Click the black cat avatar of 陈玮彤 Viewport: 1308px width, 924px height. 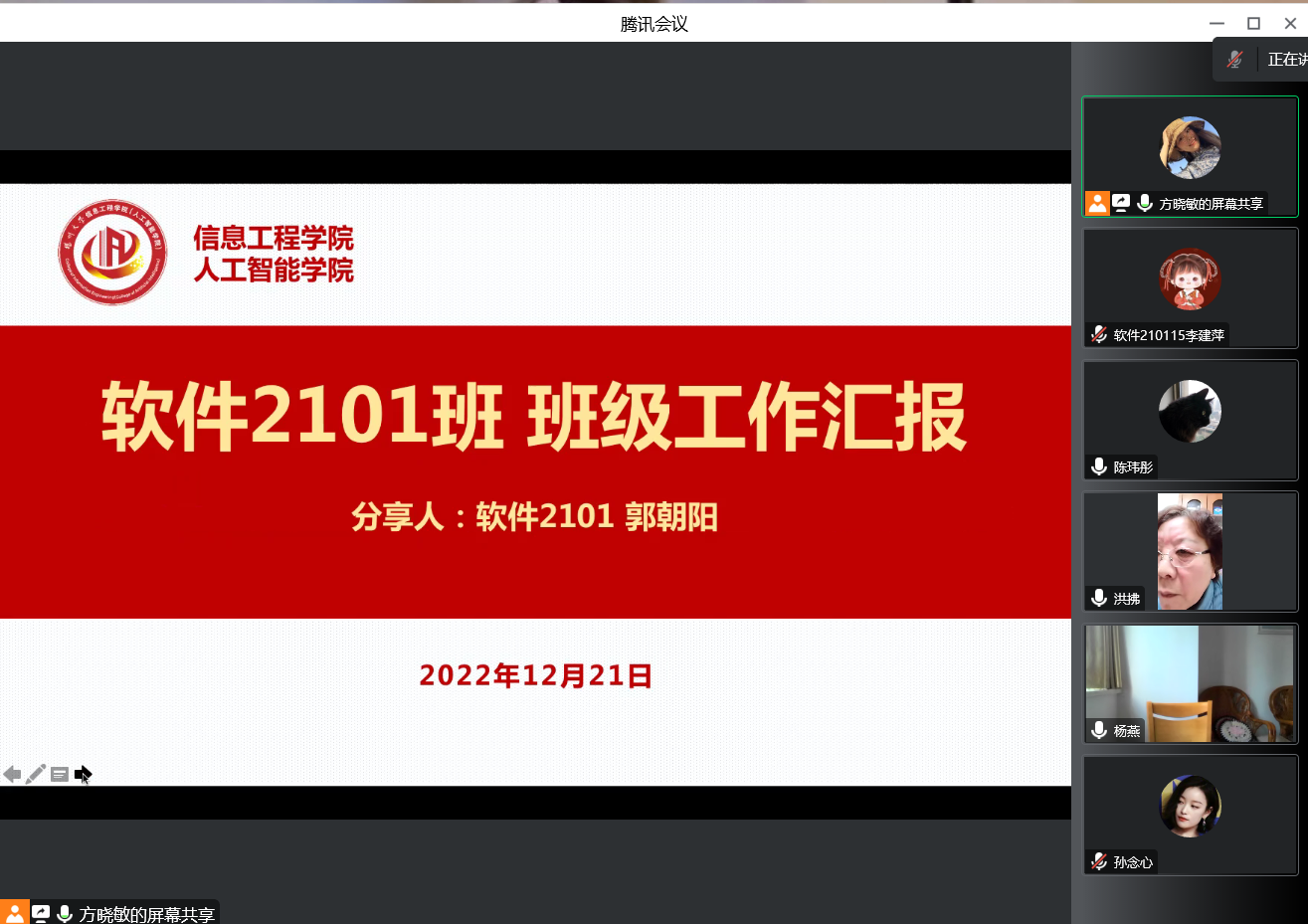(x=1190, y=411)
